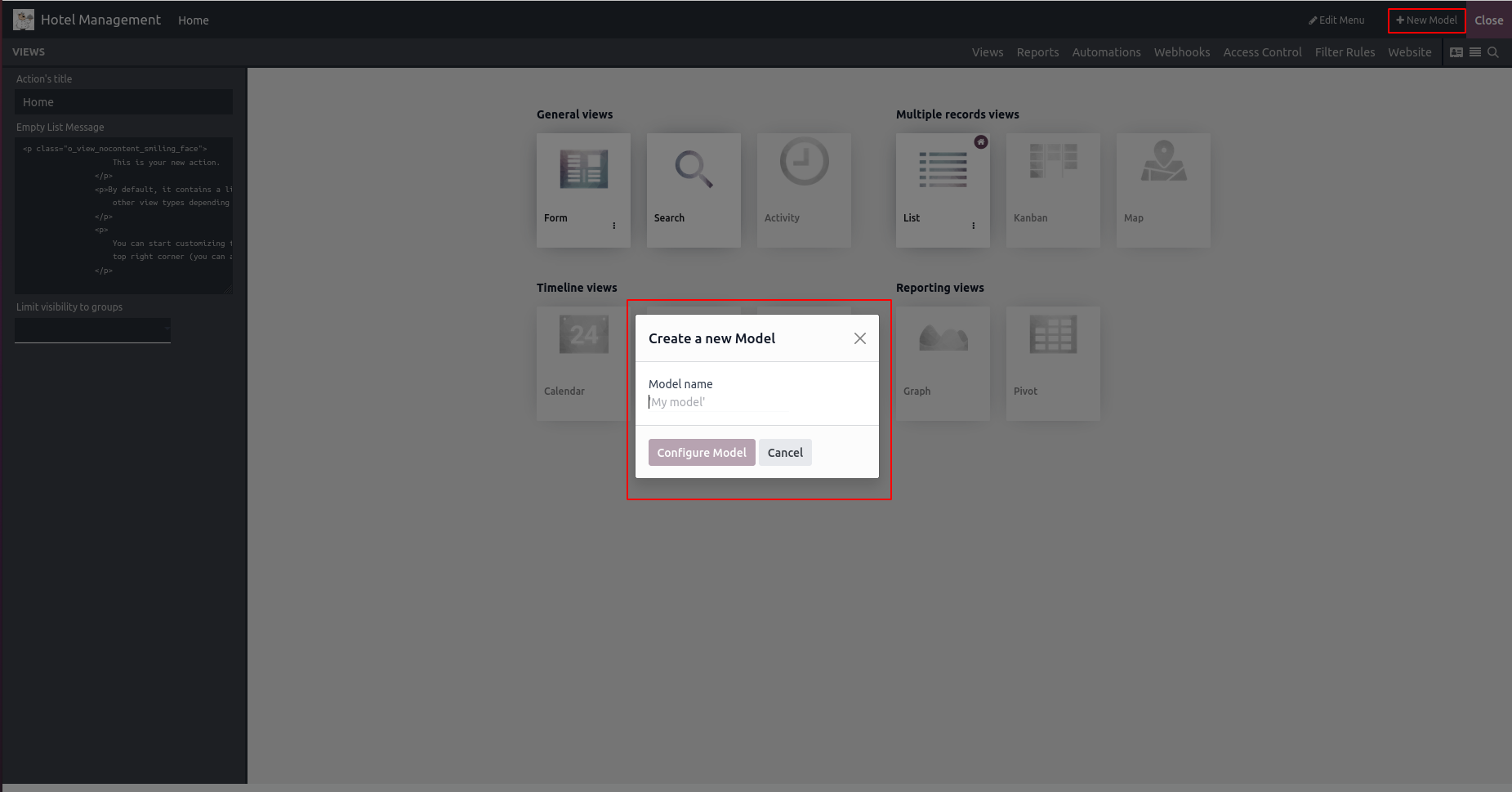Open the Form view card
Viewport: 1512px width, 792px height.
click(x=583, y=190)
